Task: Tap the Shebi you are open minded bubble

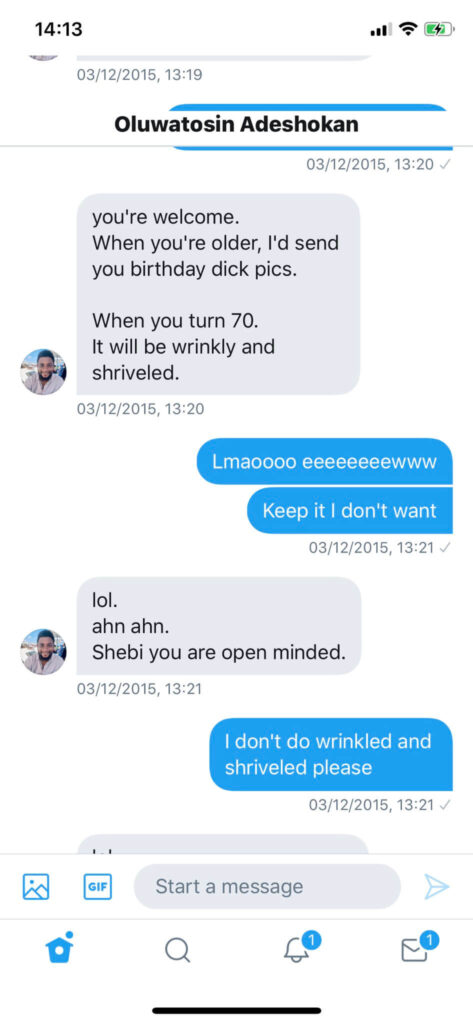Action: pos(219,626)
